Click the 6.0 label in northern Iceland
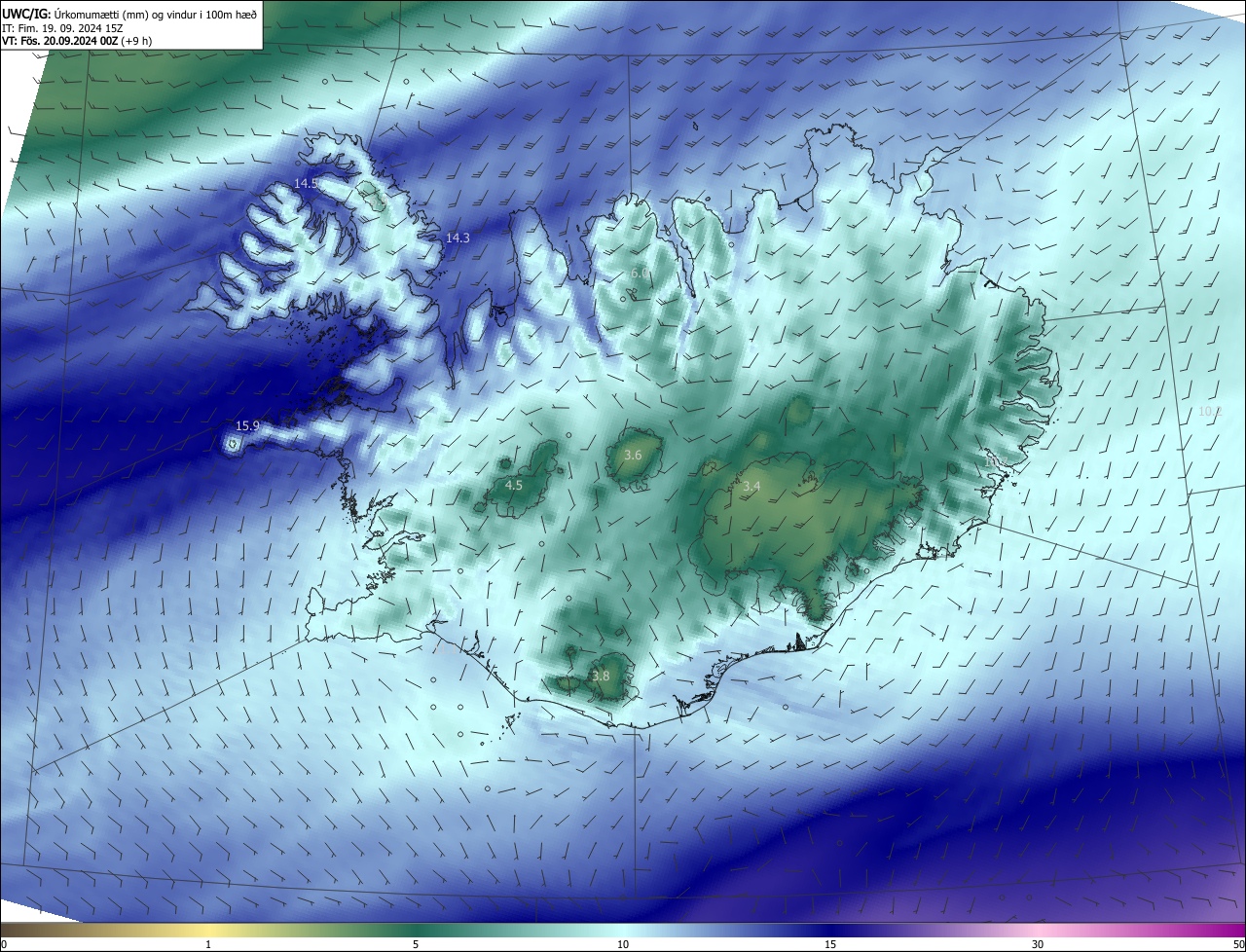The height and width of the screenshot is (952, 1246). [639, 273]
